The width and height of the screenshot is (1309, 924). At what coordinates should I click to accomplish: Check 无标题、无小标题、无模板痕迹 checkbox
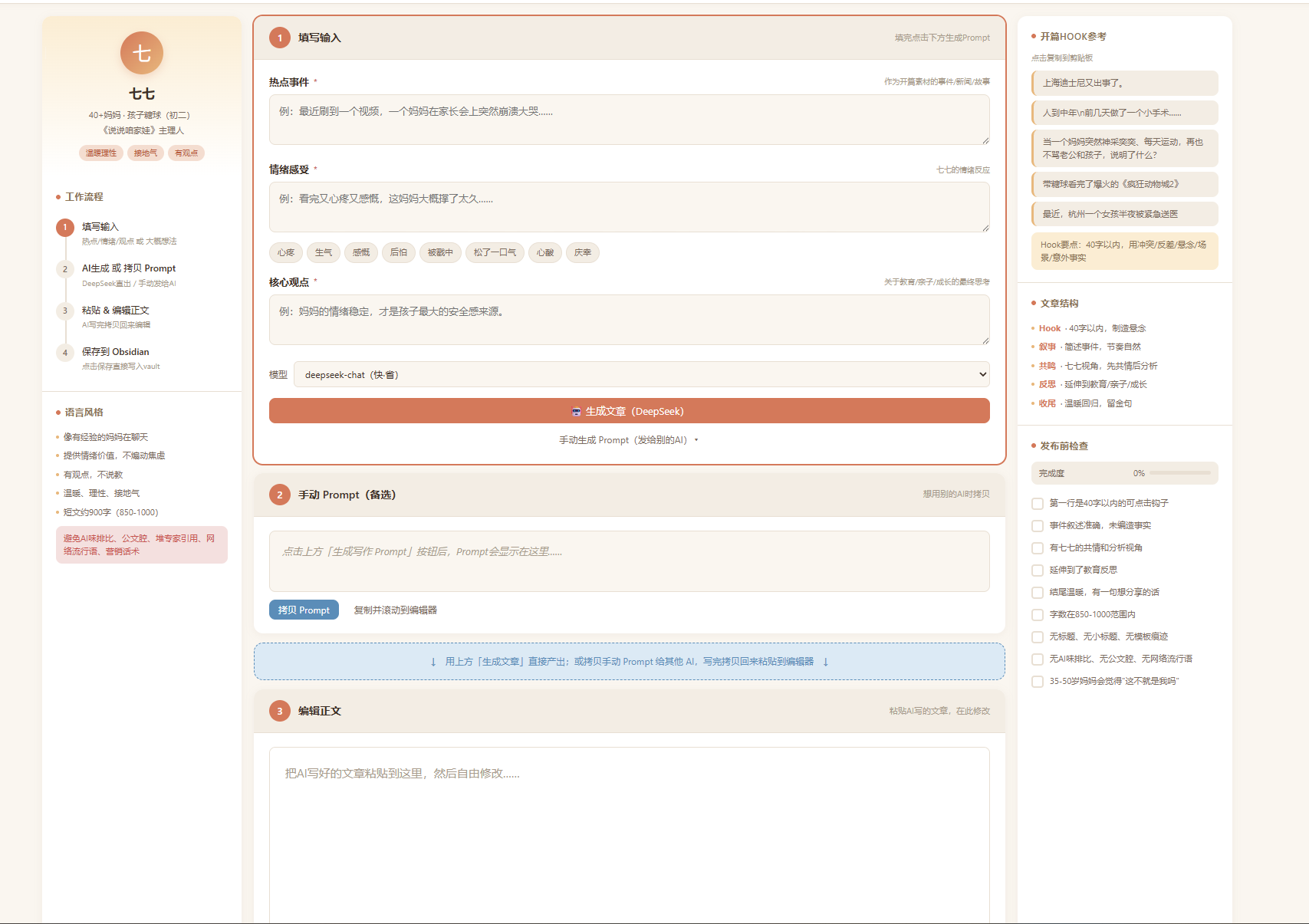point(1038,637)
